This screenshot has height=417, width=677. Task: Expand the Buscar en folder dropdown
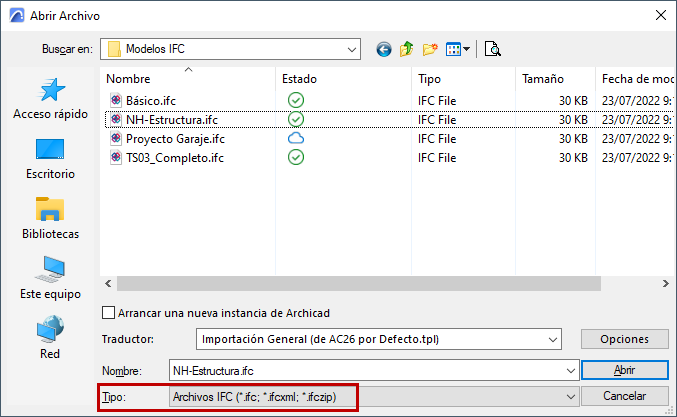tap(351, 49)
